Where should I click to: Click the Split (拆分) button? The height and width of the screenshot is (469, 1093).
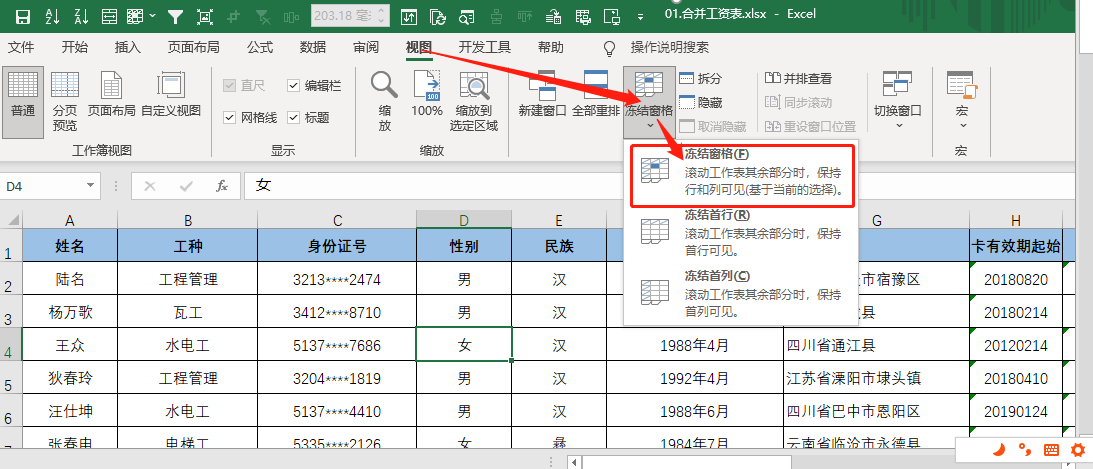coord(701,78)
